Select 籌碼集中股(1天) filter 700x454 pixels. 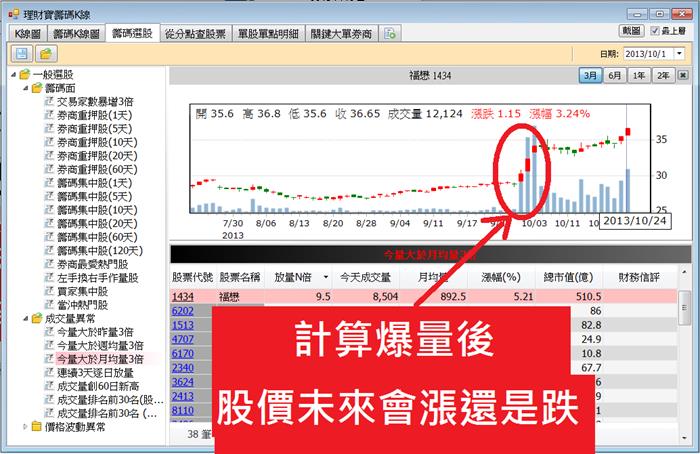(95, 183)
